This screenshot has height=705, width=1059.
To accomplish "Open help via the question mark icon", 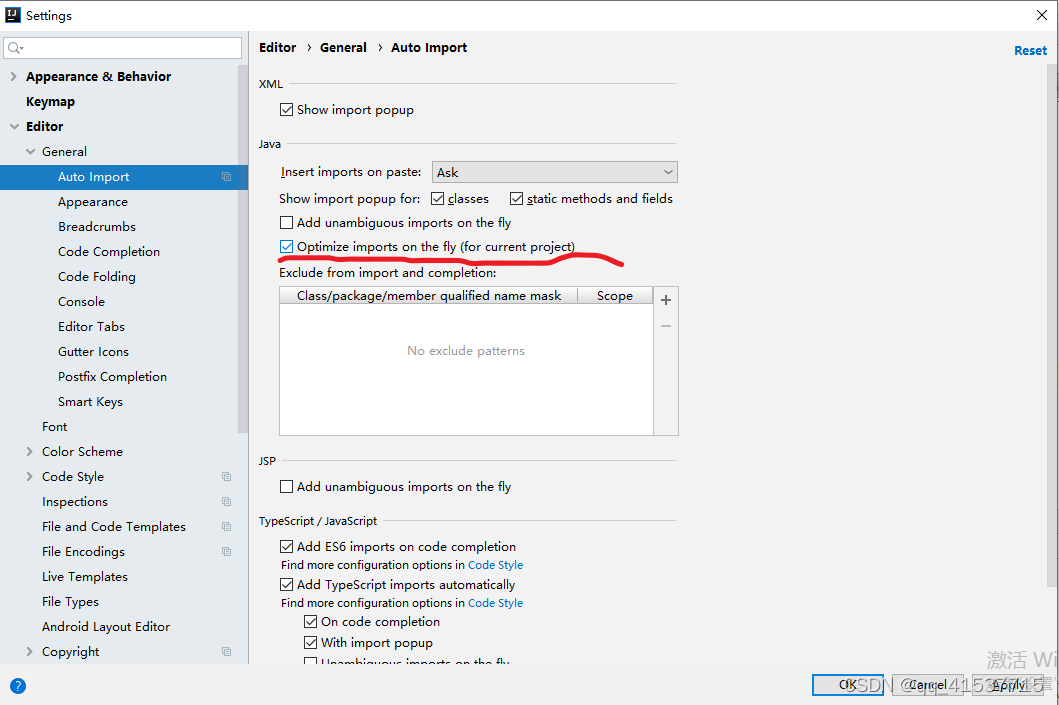I will click(18, 686).
